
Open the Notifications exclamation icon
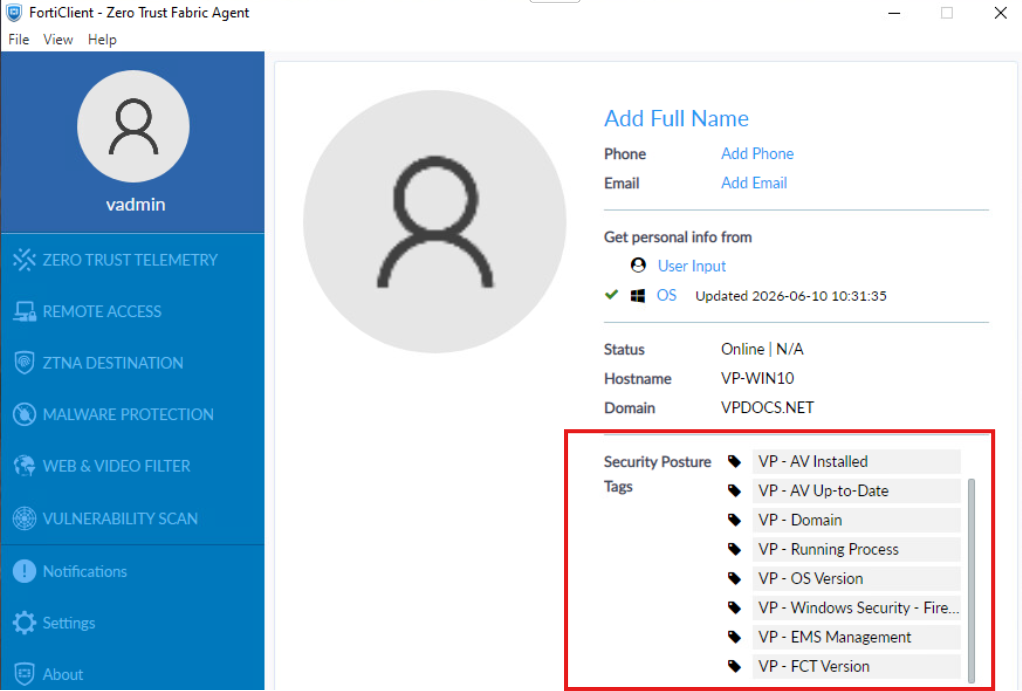tap(24, 571)
